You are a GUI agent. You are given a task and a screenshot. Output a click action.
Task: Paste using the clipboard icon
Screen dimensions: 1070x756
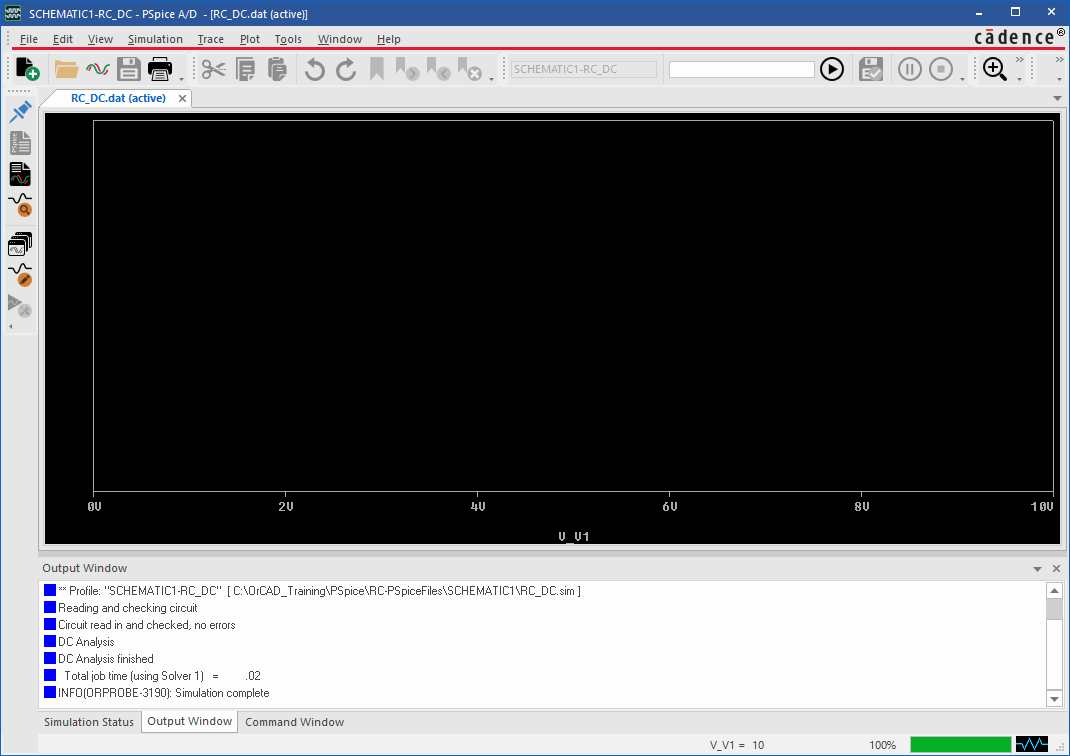[276, 69]
